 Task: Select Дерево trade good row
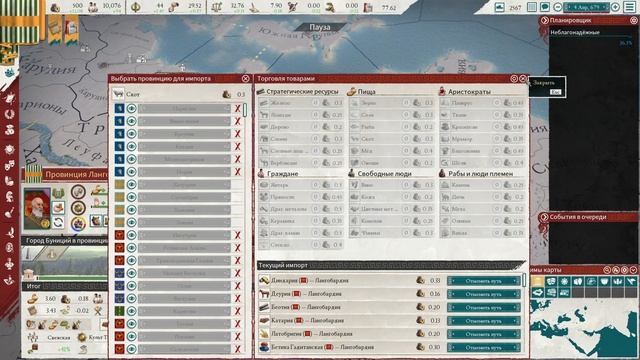(x=300, y=127)
